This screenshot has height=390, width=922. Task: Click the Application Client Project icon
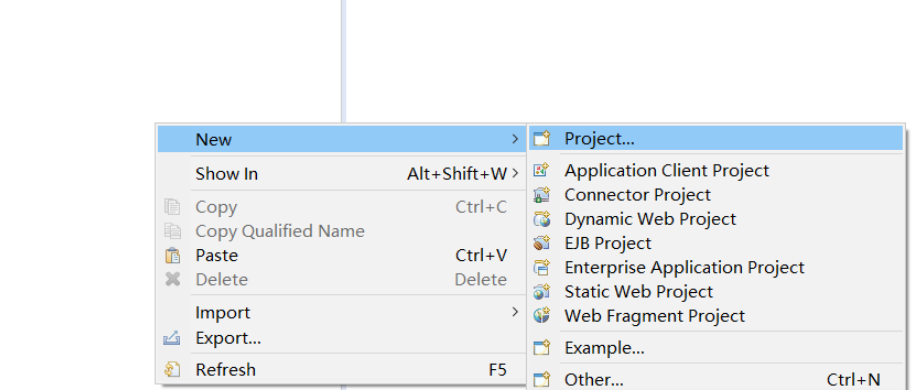coord(542,171)
